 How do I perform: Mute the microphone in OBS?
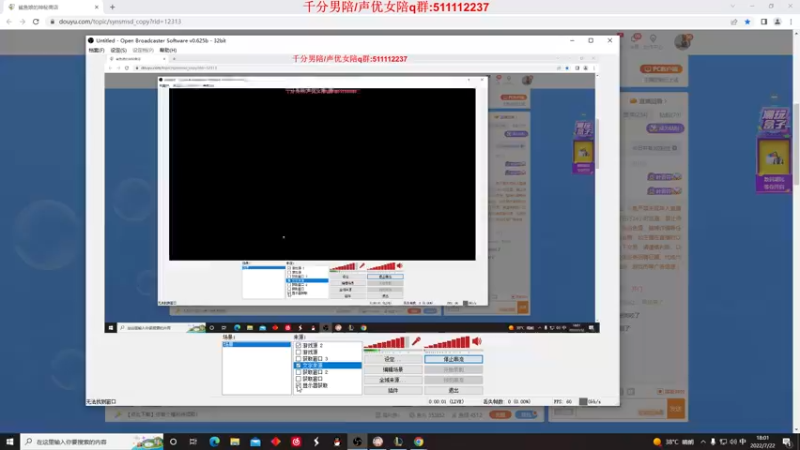pos(416,341)
